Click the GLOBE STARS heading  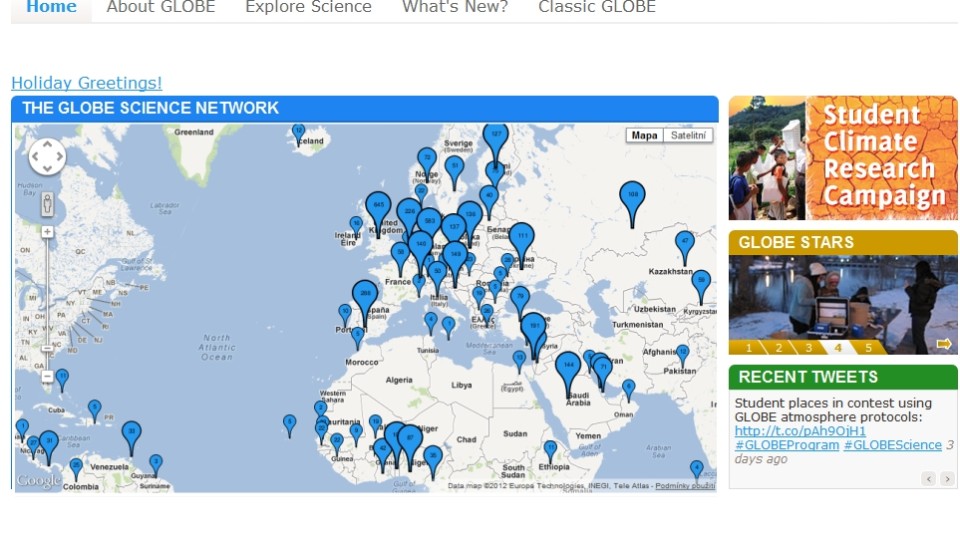click(795, 242)
